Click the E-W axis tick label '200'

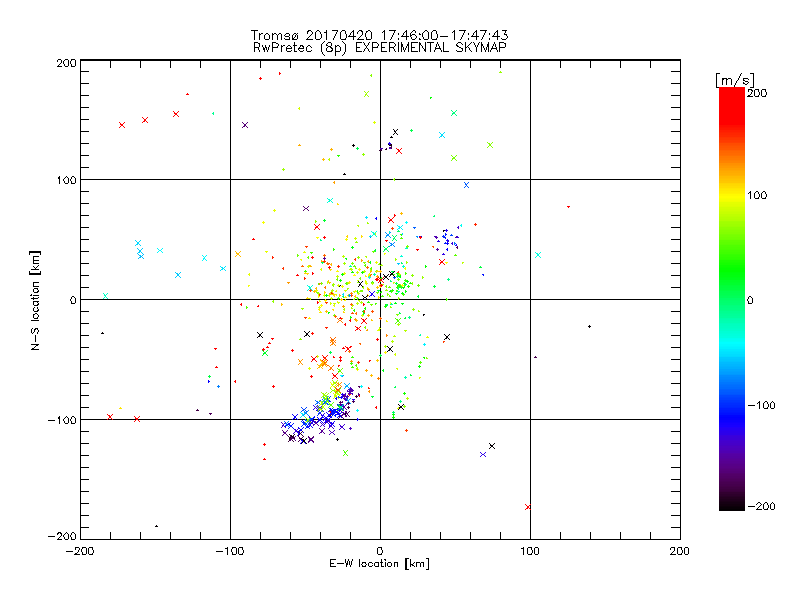(680, 551)
